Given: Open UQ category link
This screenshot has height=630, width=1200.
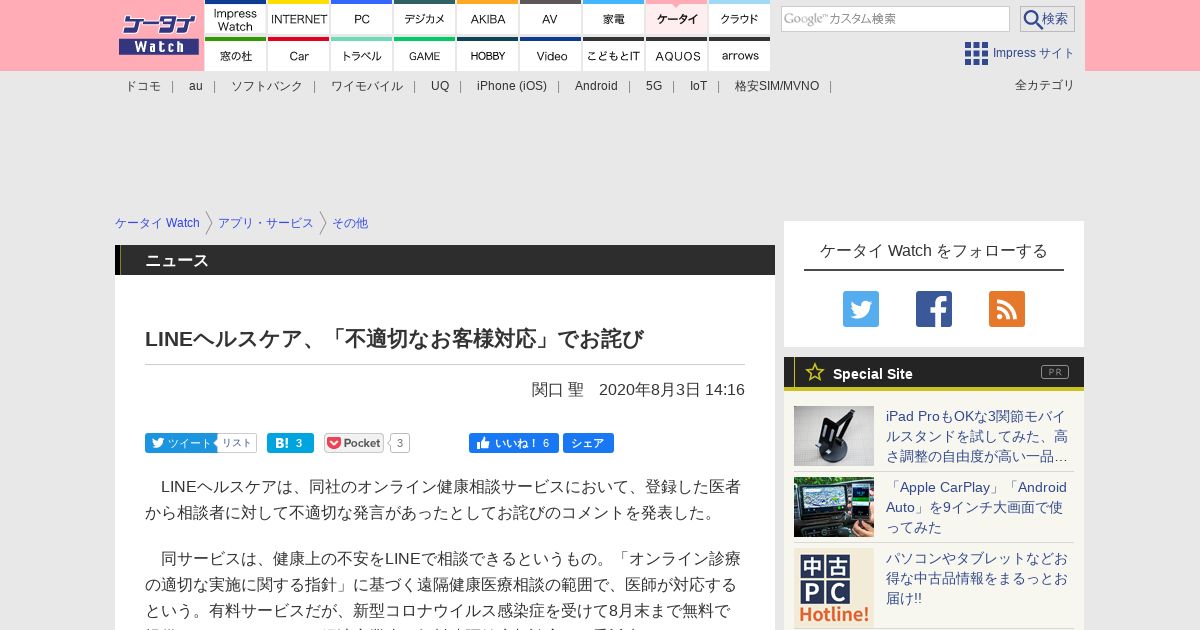Looking at the screenshot, I should click(x=440, y=86).
